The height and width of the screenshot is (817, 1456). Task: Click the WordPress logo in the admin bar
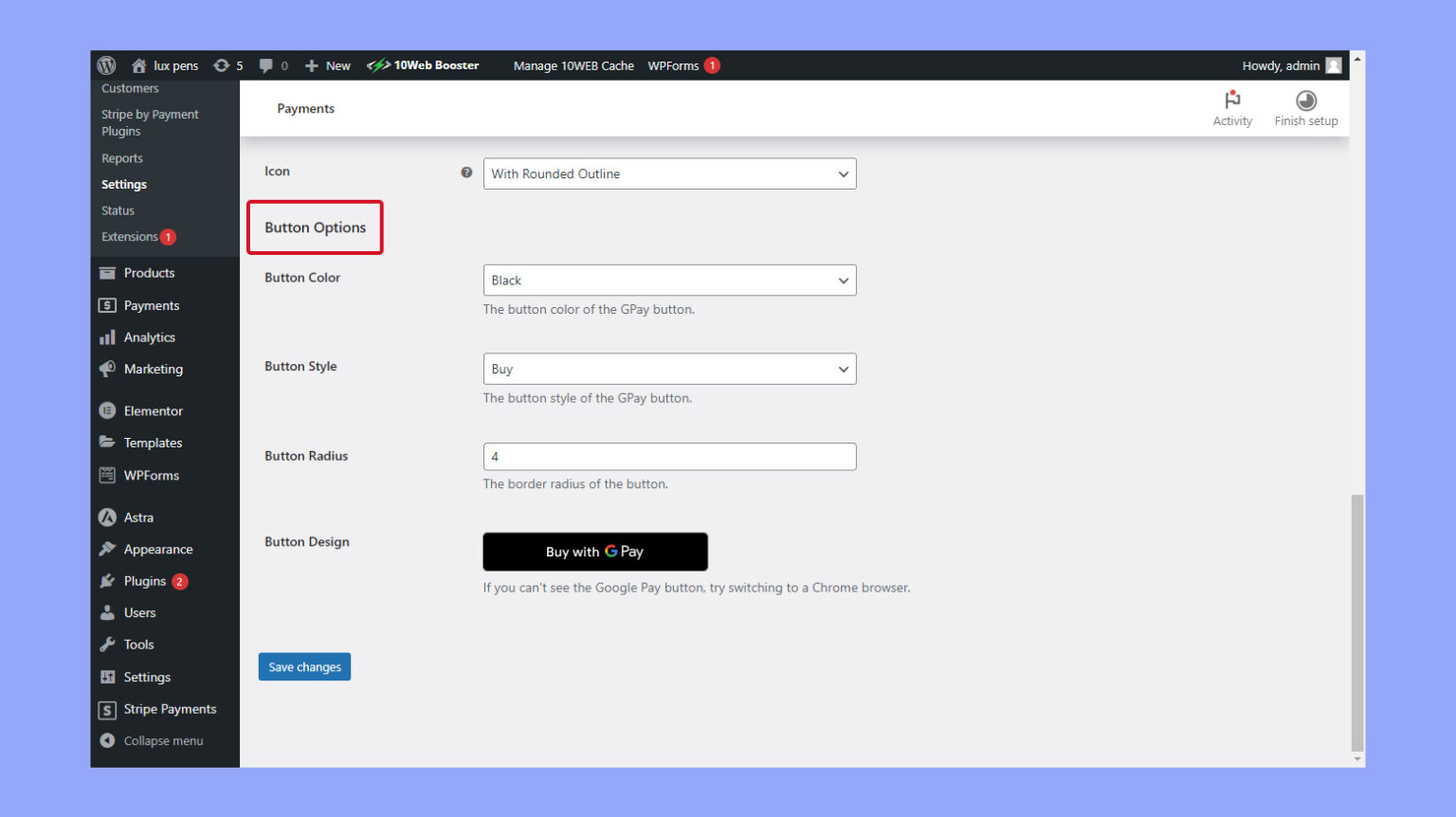pos(106,64)
